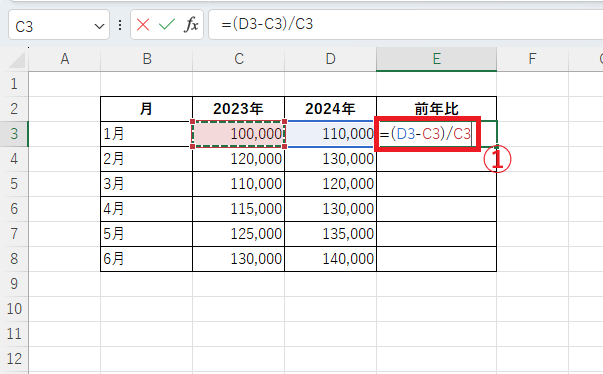The height and width of the screenshot is (374, 603).
Task: Select column E header
Action: tap(436, 59)
